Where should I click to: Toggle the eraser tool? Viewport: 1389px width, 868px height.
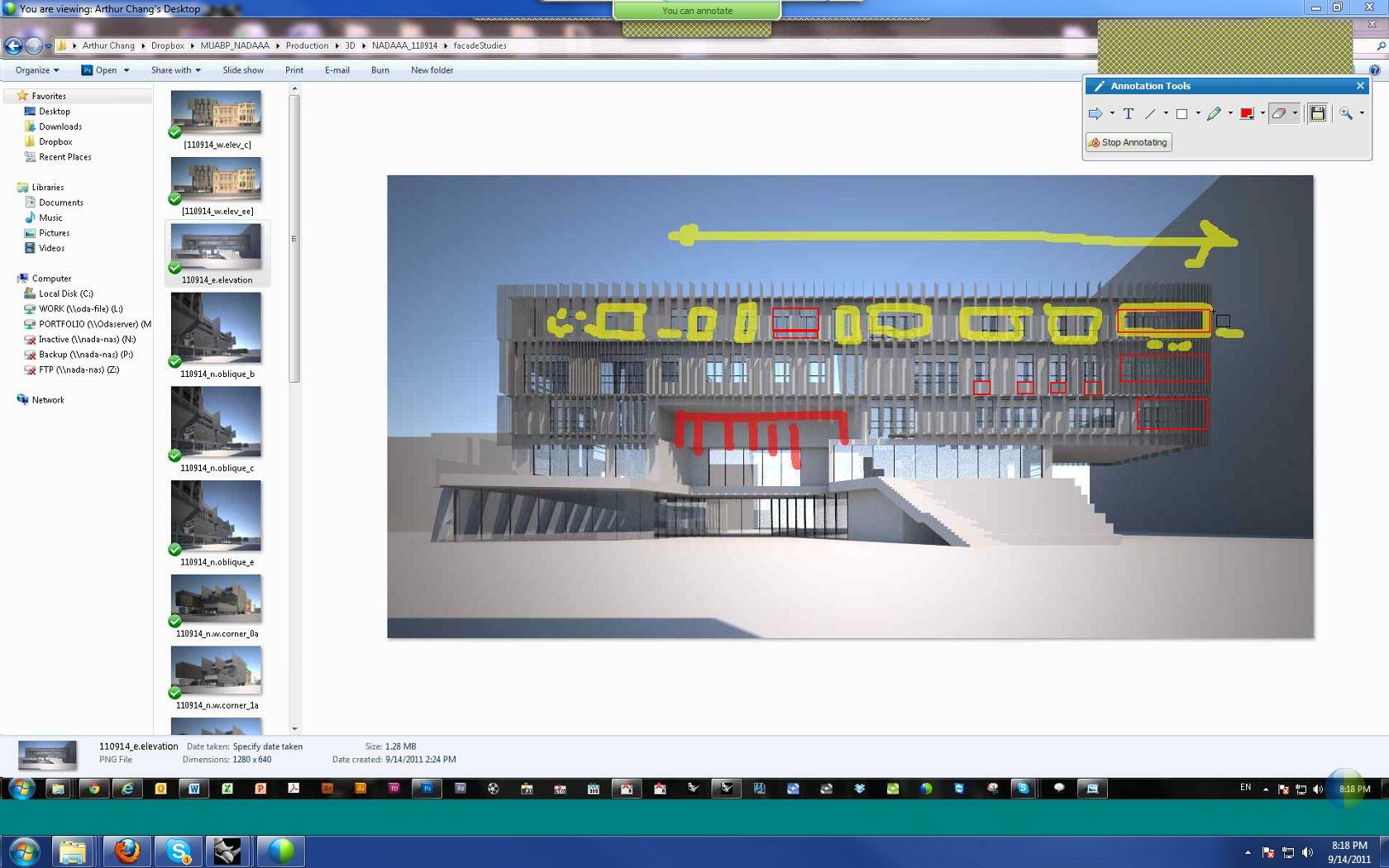coord(1278,114)
